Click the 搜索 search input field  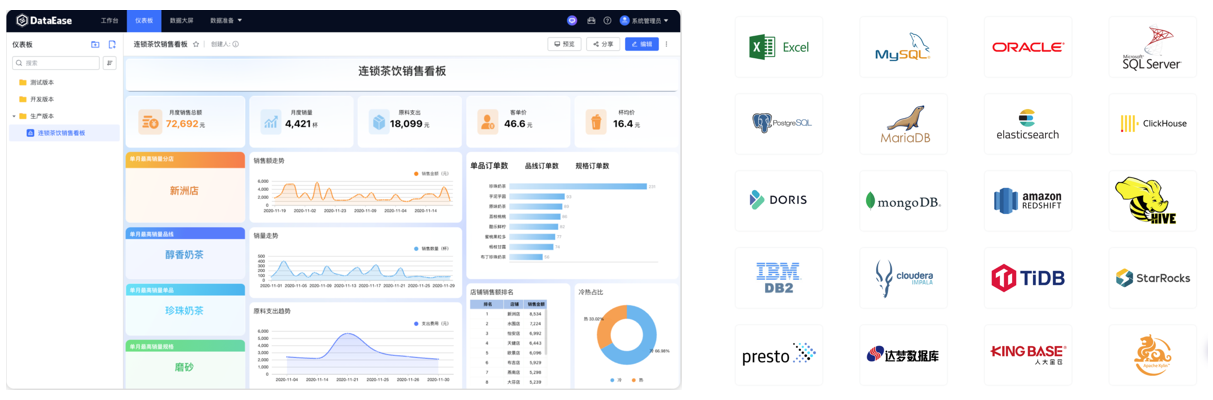coord(58,63)
